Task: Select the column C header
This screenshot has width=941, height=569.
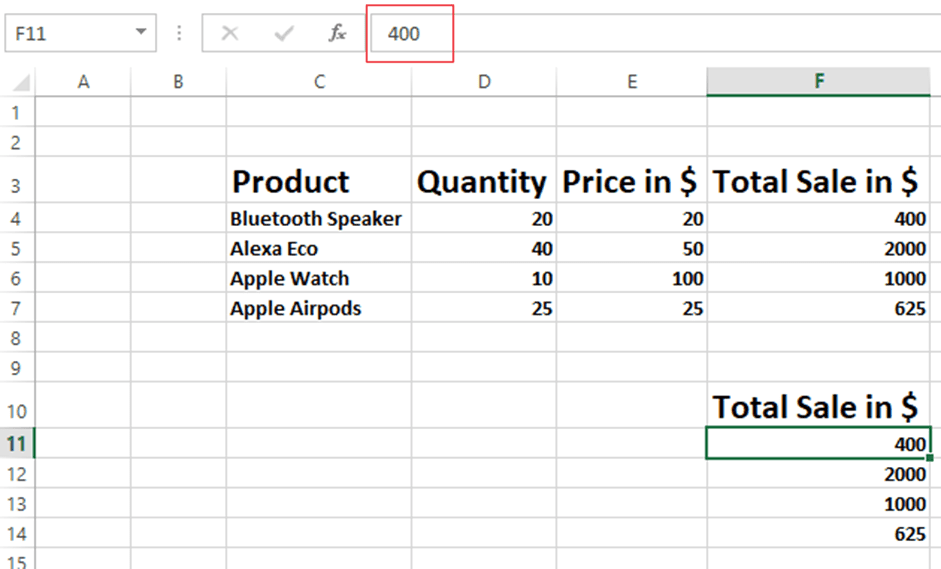Action: coord(318,82)
